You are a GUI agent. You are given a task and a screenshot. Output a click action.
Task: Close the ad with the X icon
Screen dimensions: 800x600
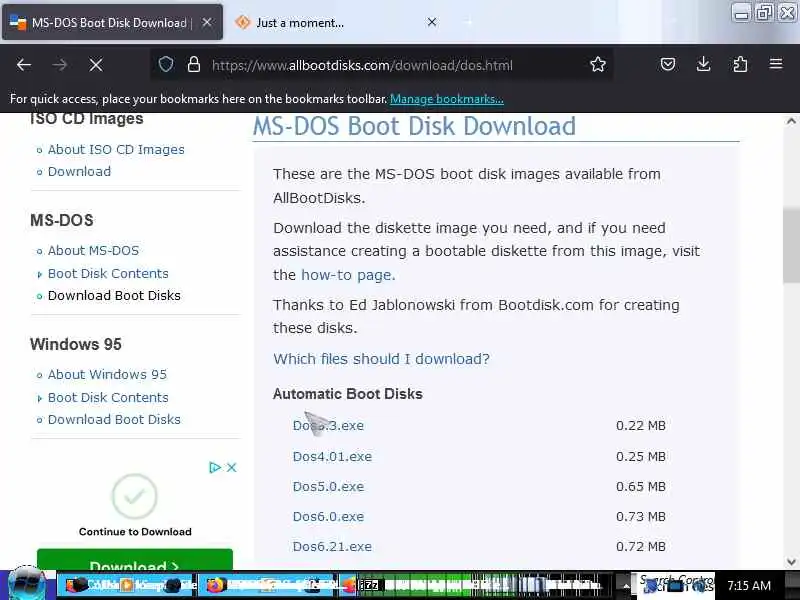[232, 467]
